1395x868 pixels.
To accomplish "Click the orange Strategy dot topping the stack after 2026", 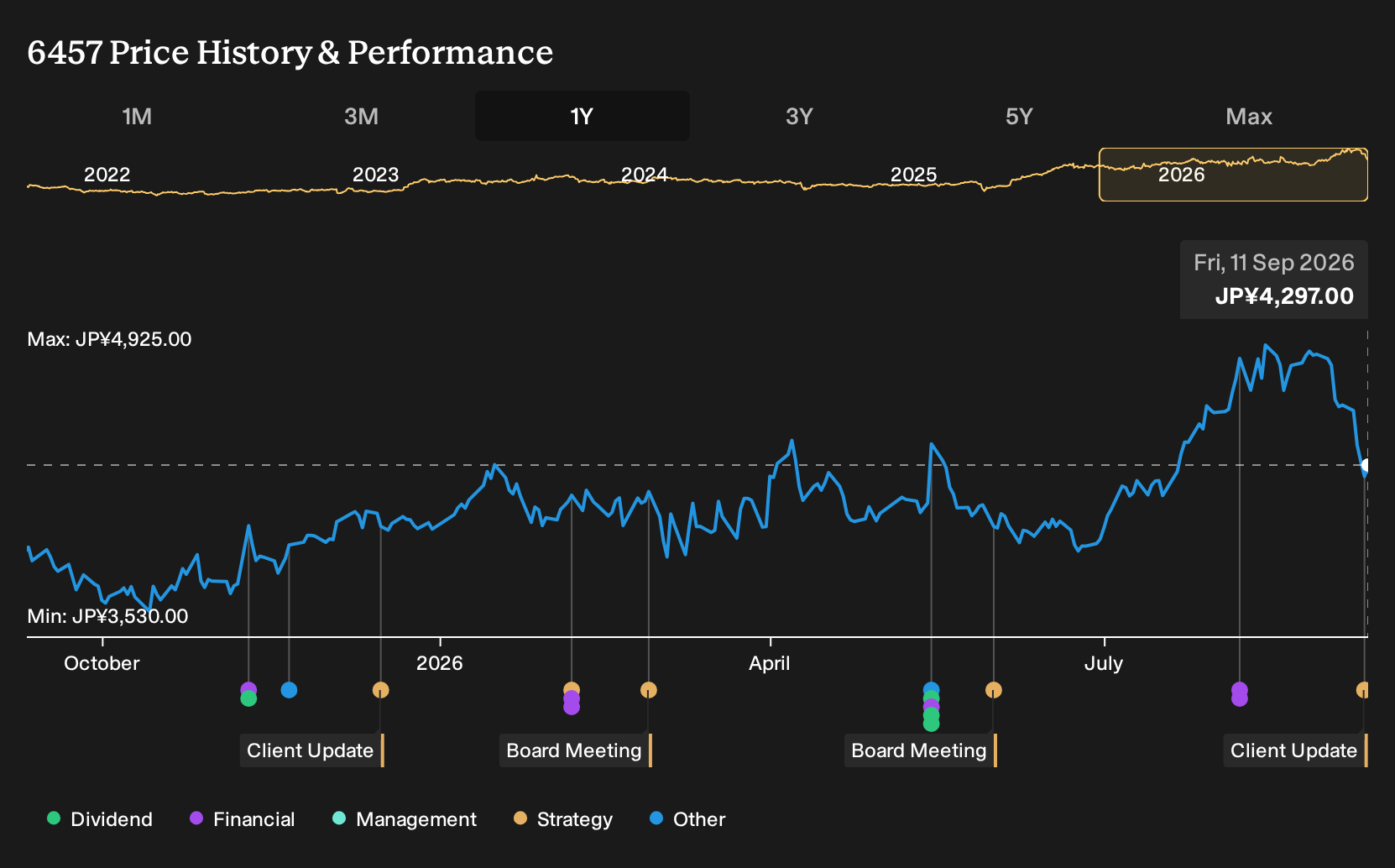I will (x=572, y=689).
